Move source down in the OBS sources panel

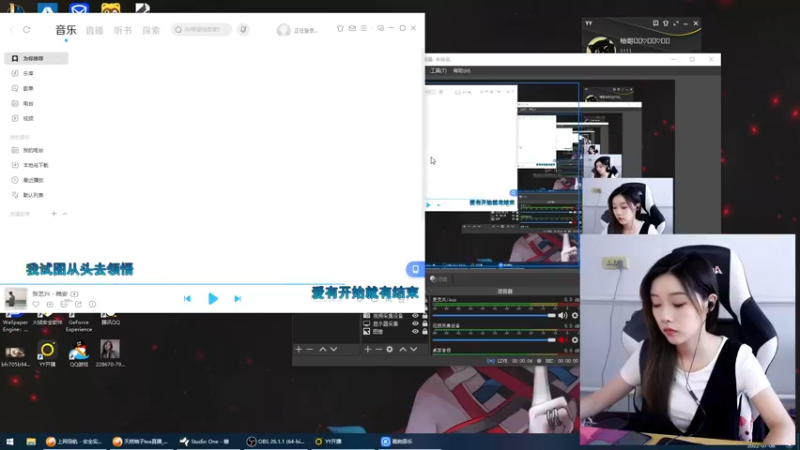pos(414,349)
